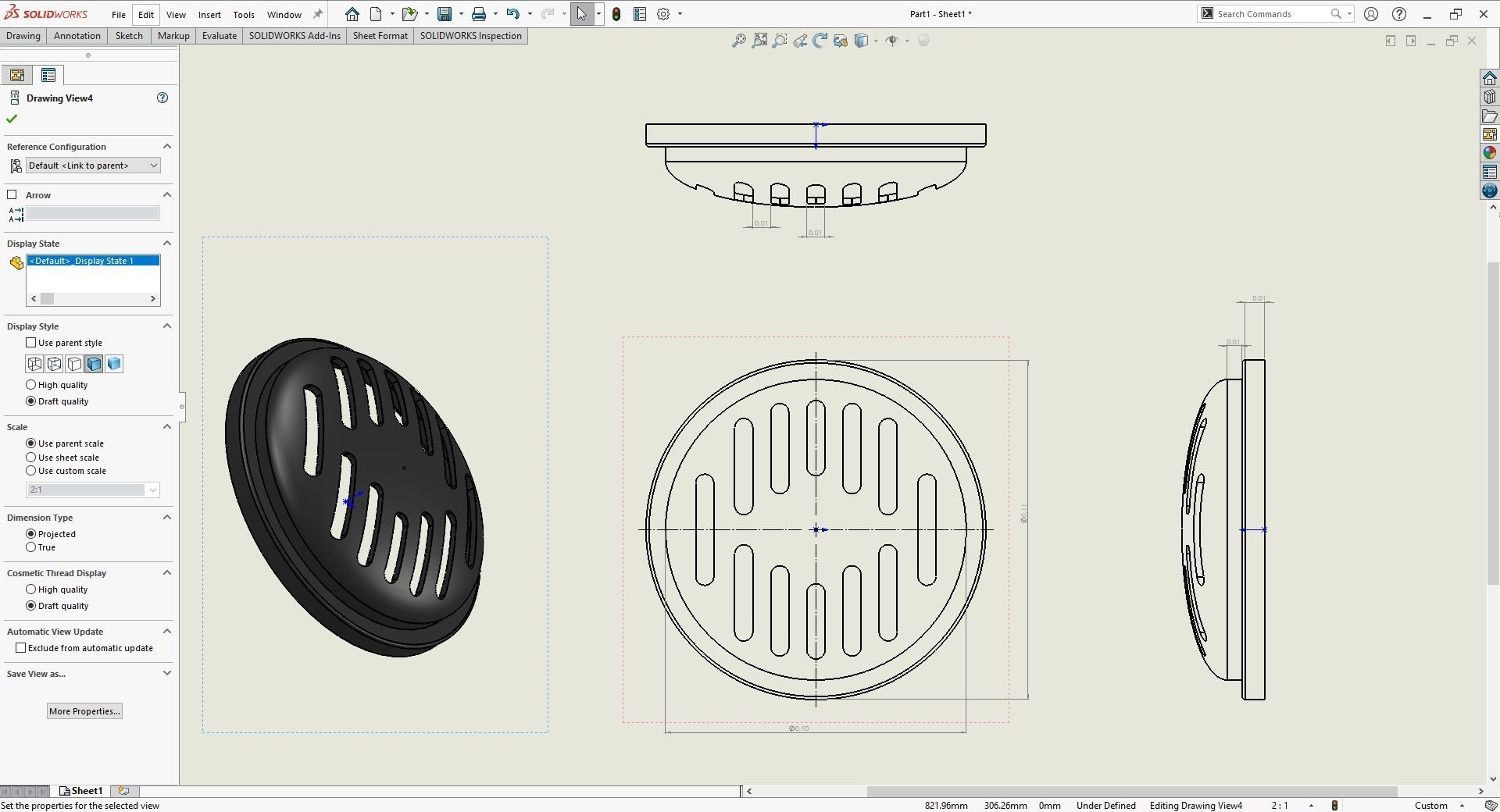Click the Rotate View icon

820,41
